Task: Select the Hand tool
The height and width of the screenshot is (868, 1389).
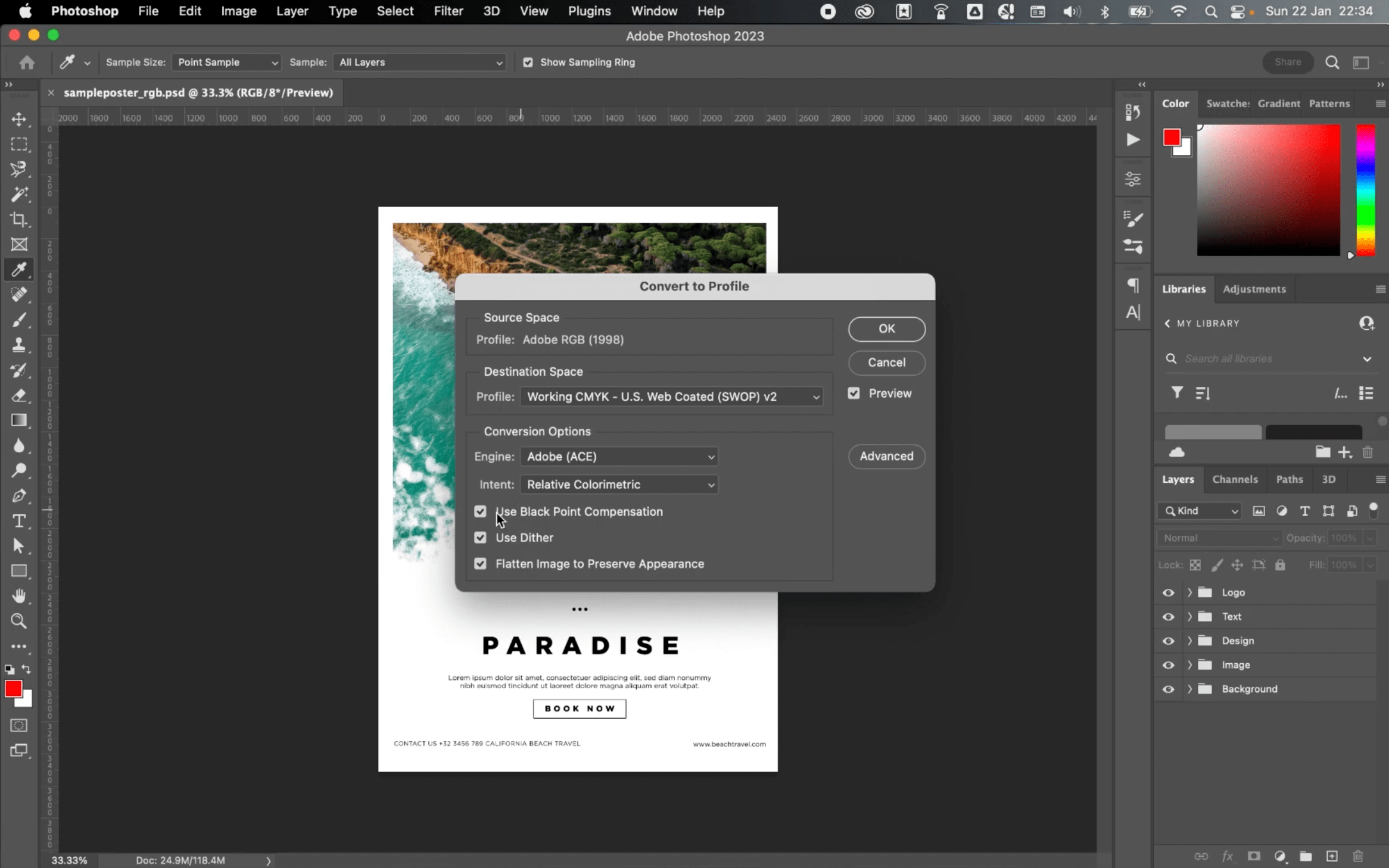Action: [19, 596]
